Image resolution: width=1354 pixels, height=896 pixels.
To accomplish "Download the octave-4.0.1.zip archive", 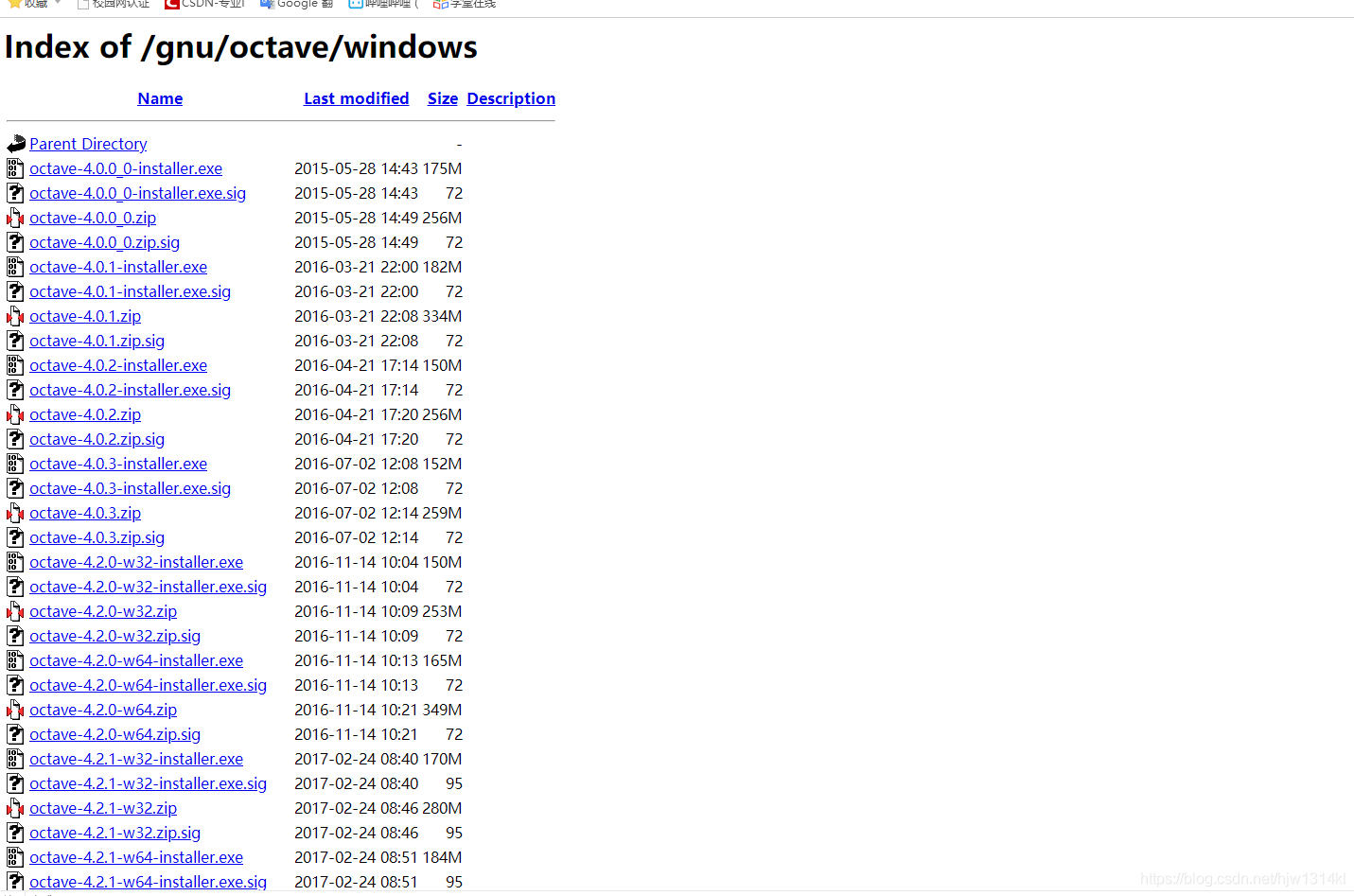I will tap(85, 316).
